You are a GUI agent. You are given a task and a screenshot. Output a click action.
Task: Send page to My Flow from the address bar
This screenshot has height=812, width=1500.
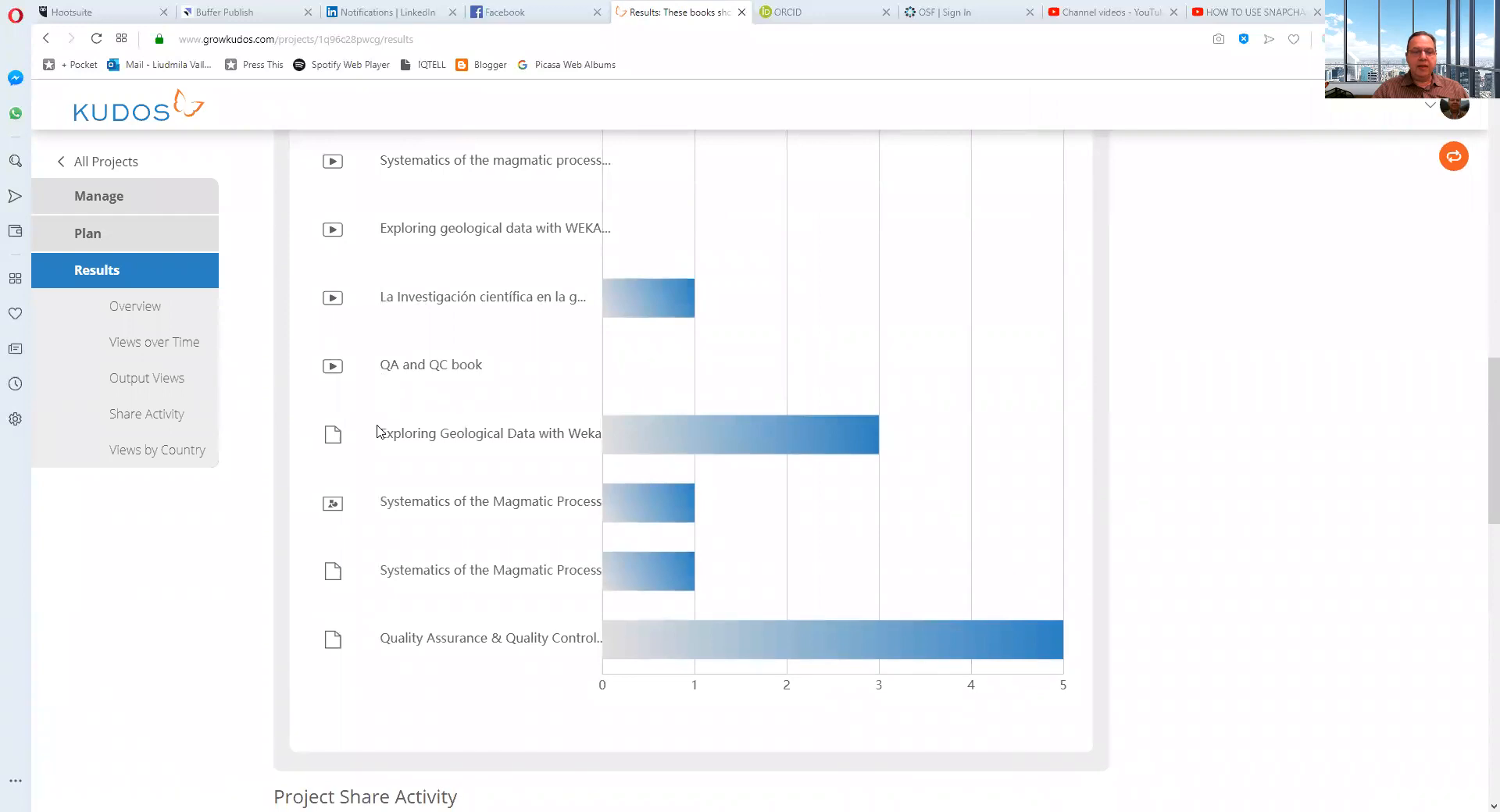(1269, 39)
